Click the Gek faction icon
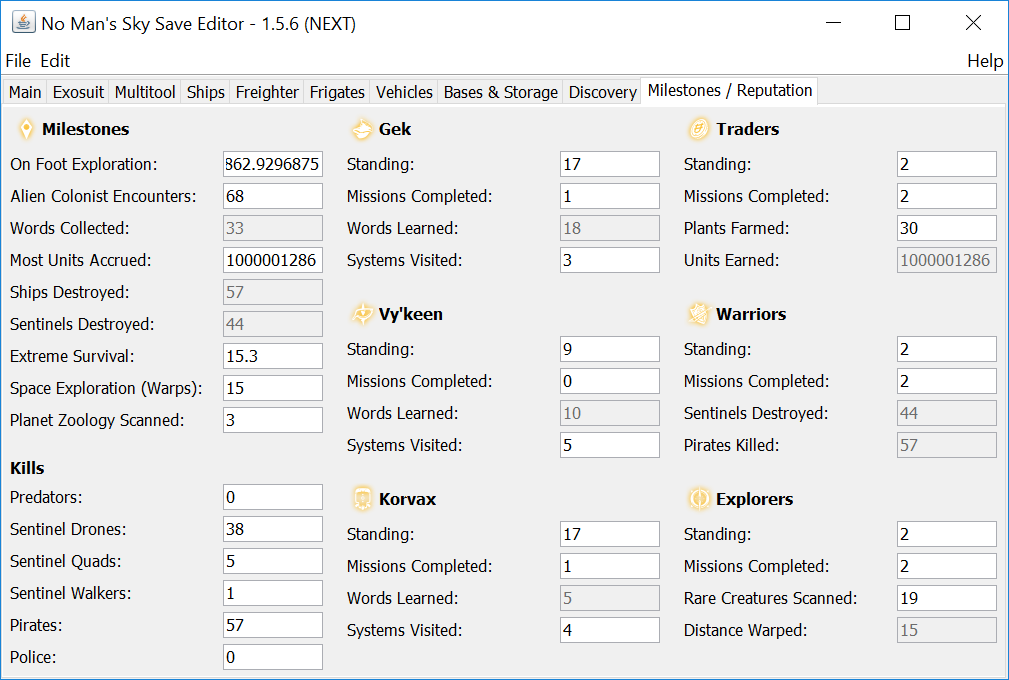 click(x=362, y=129)
